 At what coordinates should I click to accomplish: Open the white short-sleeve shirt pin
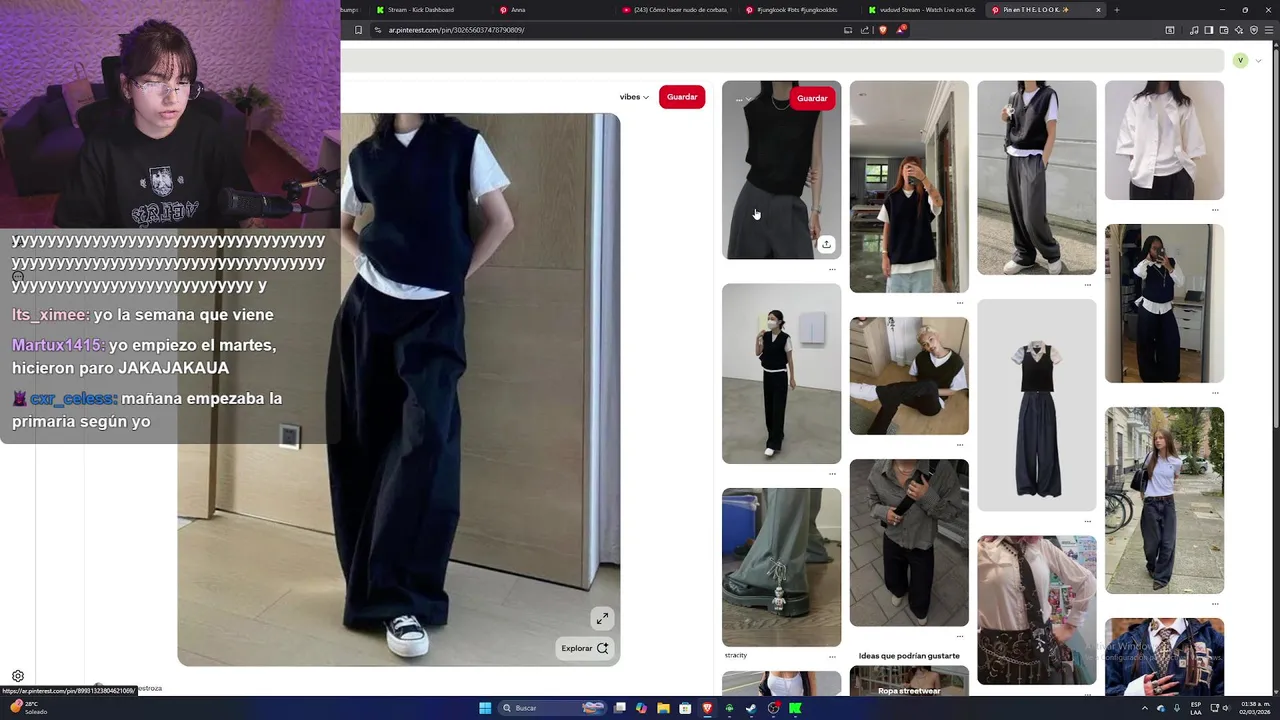point(1164,140)
